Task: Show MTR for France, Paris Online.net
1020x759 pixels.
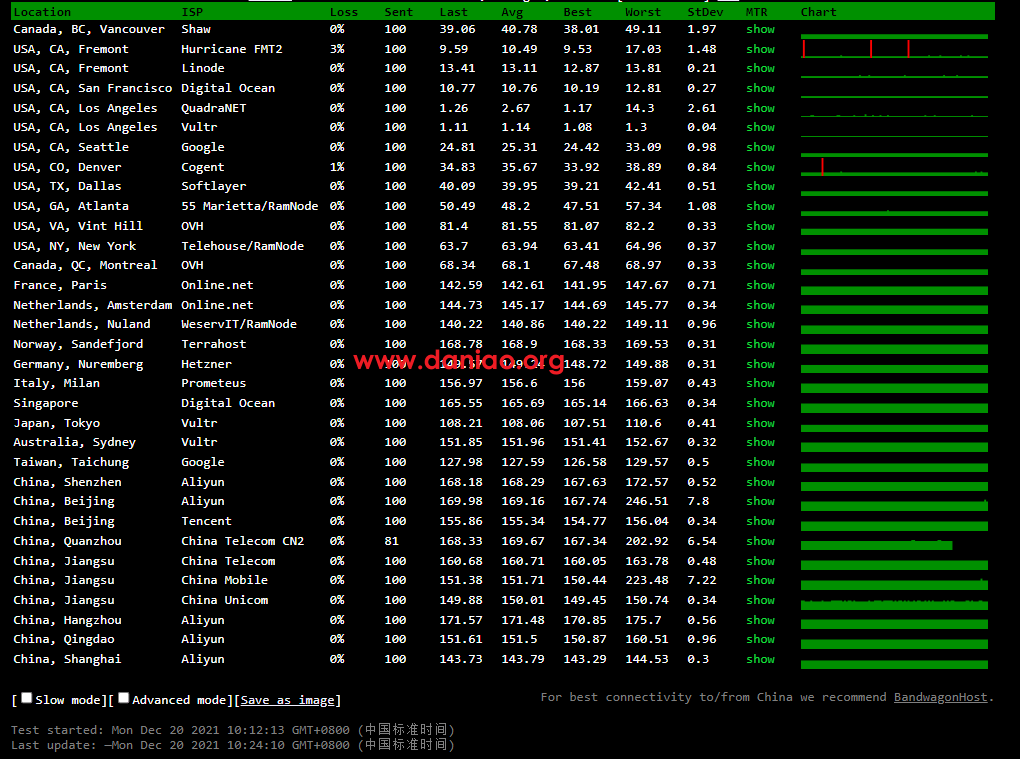Action: [760, 286]
